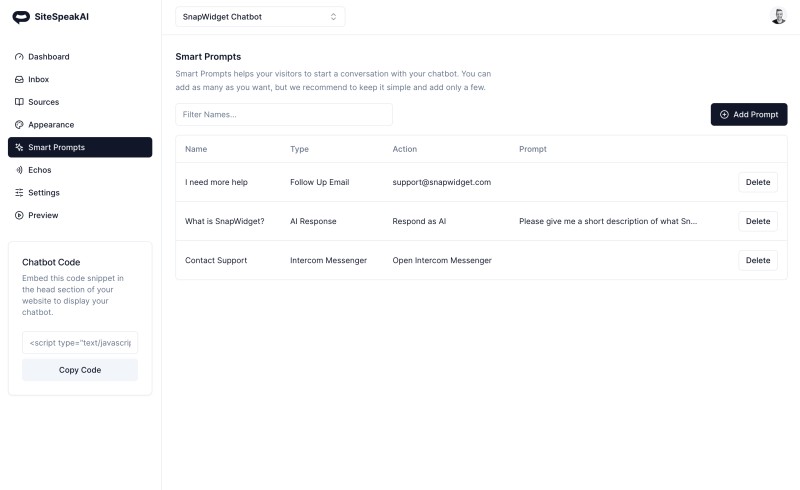
Task: Click the Echos sound wave icon
Action: pos(19,170)
